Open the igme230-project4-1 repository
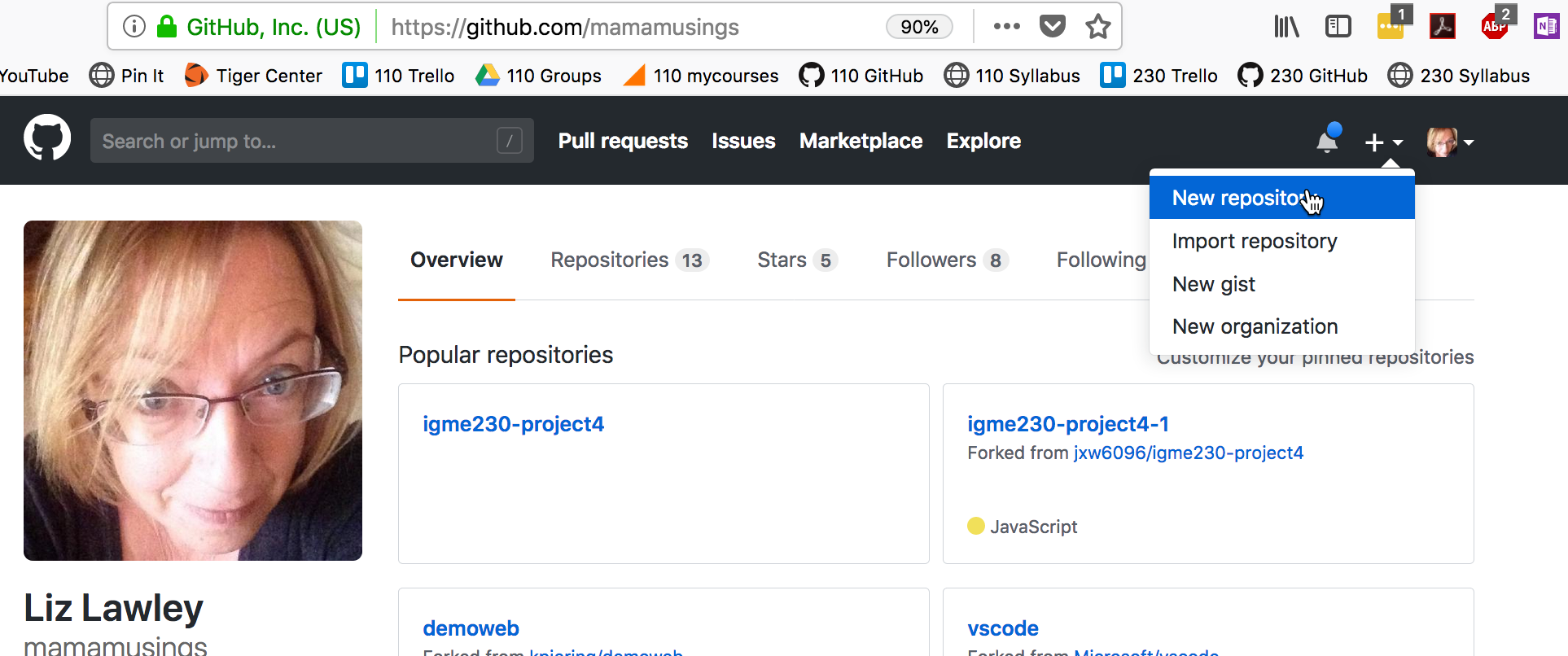1568x656 pixels. 1067,424
